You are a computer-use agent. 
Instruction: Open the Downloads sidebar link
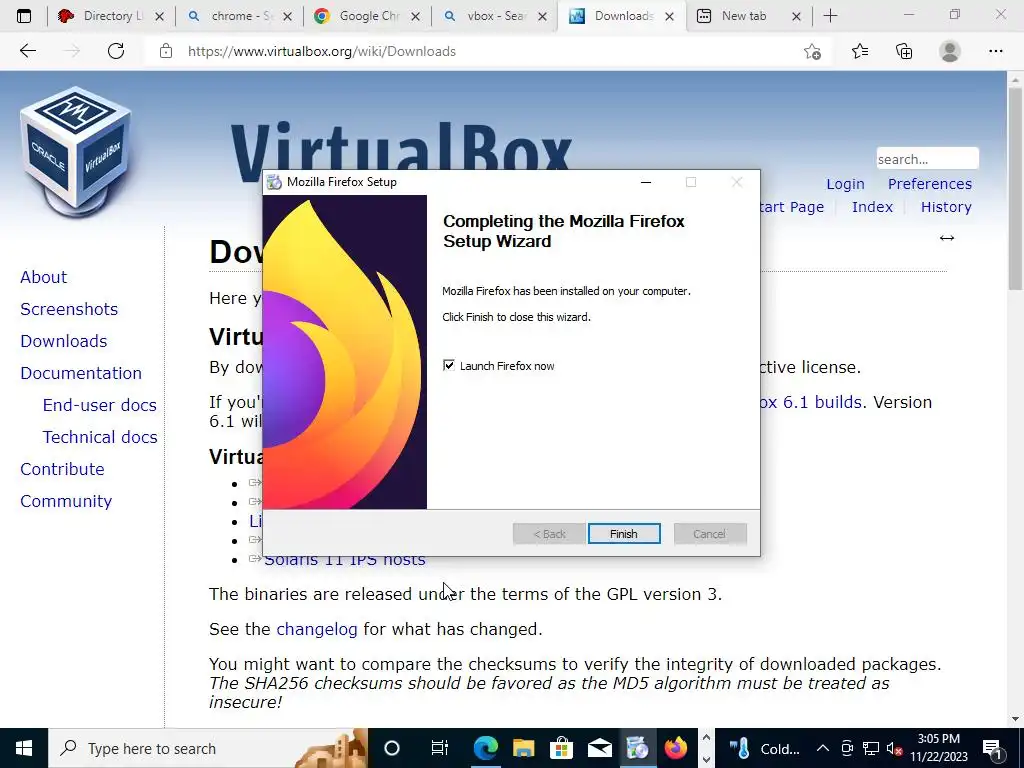click(x=63, y=341)
